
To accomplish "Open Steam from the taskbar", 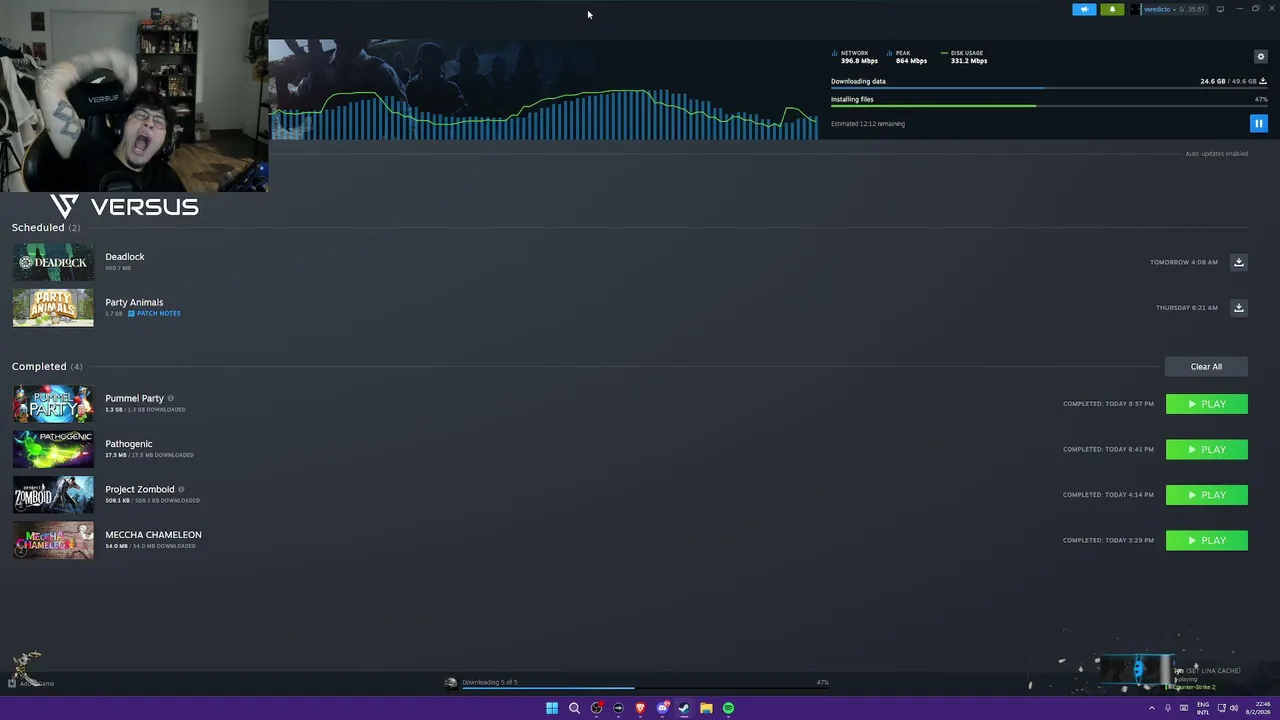I will click(x=684, y=708).
